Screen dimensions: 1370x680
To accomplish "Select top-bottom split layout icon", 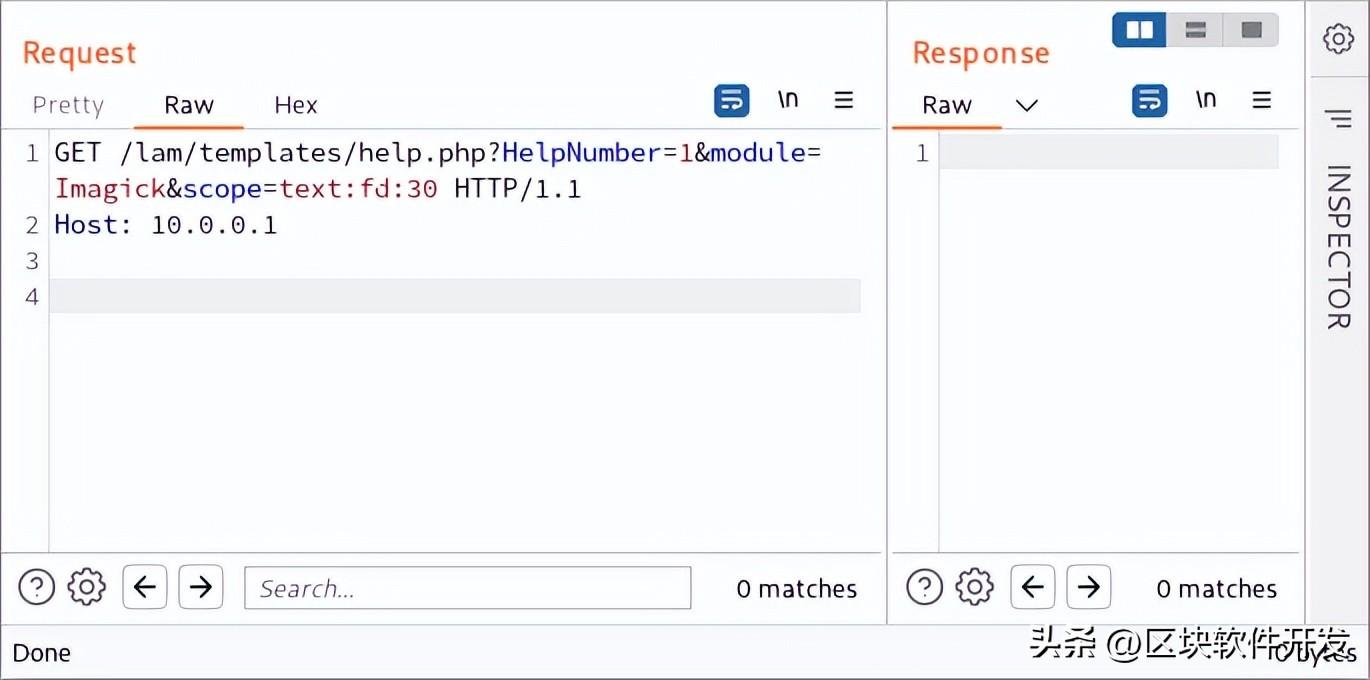I will (x=1195, y=30).
